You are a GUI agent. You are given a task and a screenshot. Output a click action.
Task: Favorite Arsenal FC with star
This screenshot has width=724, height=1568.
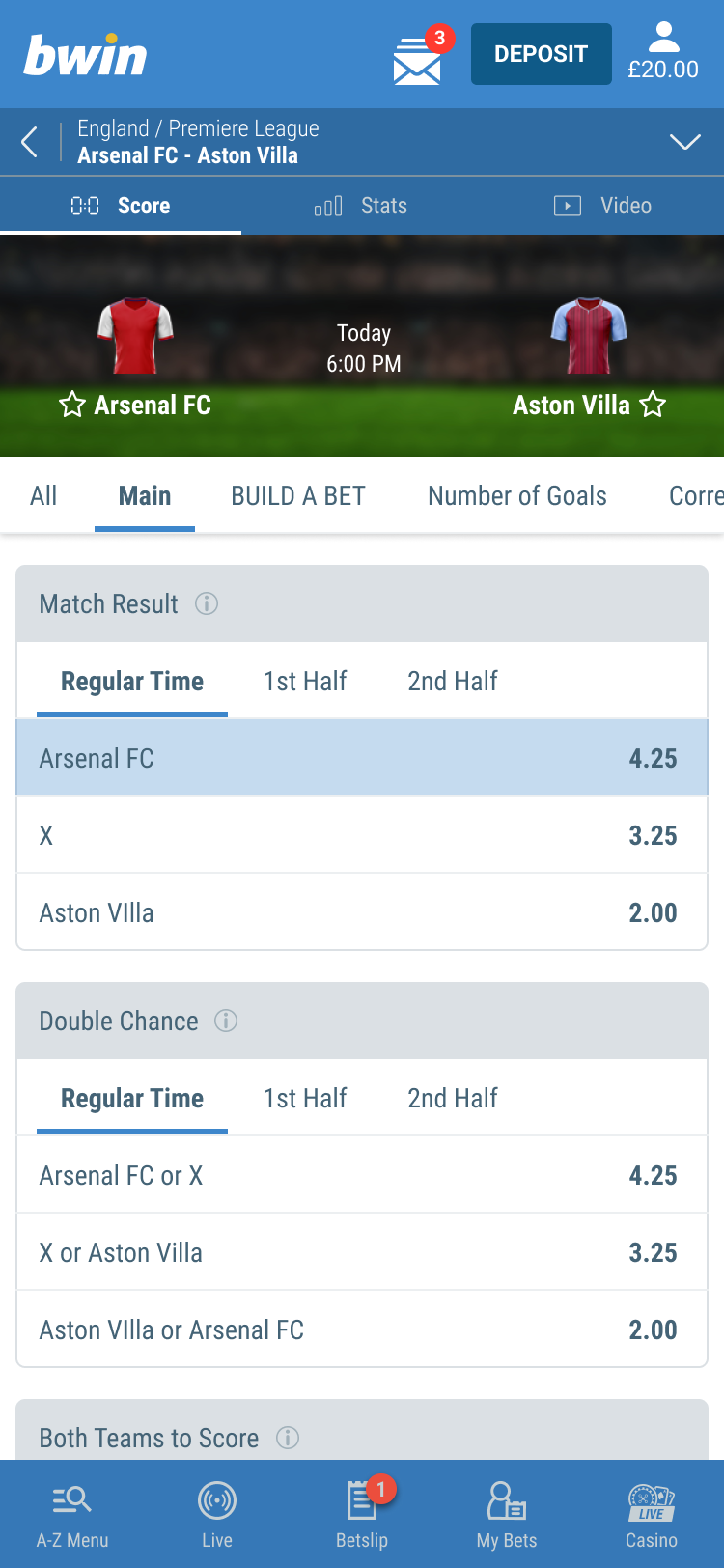pos(72,405)
